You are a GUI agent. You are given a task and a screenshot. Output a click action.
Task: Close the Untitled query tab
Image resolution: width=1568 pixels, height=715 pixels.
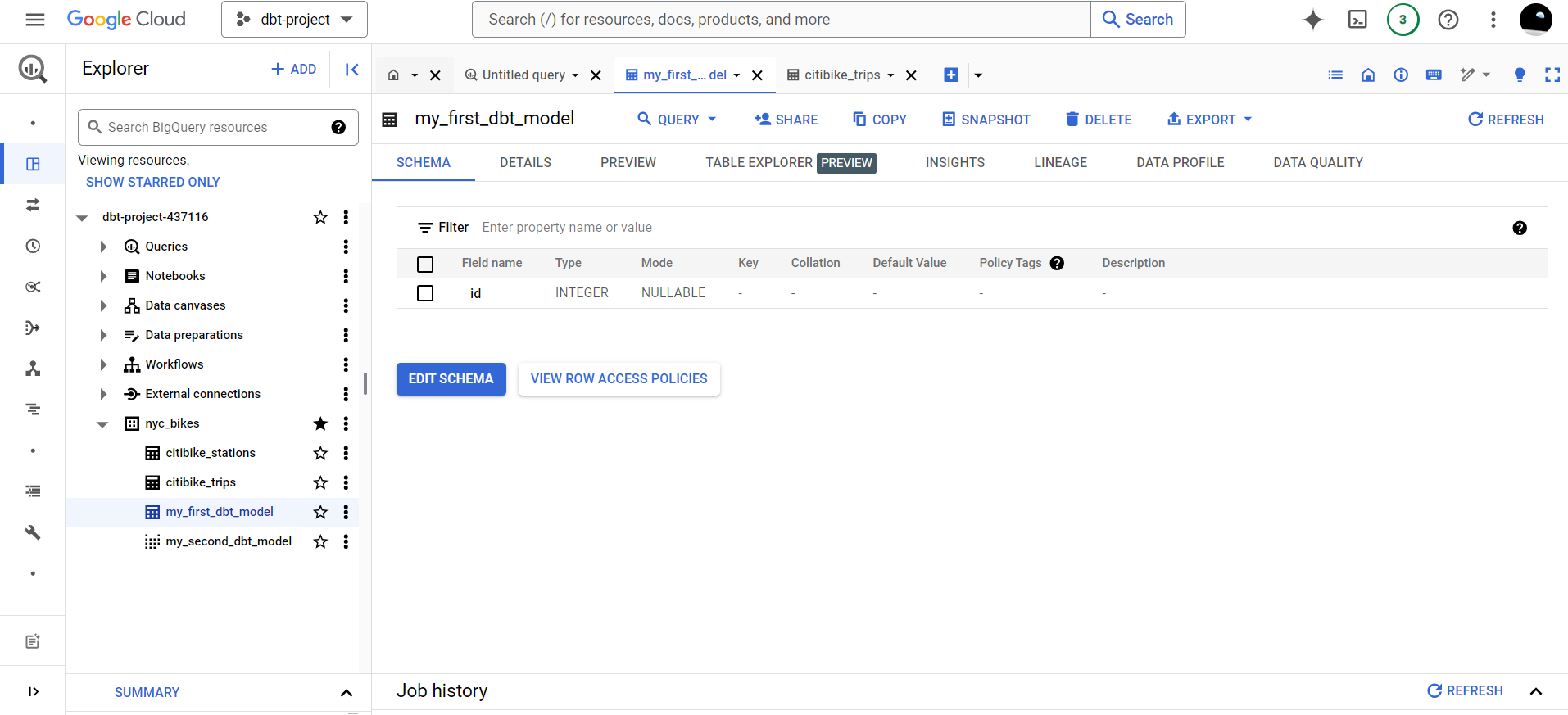(596, 75)
